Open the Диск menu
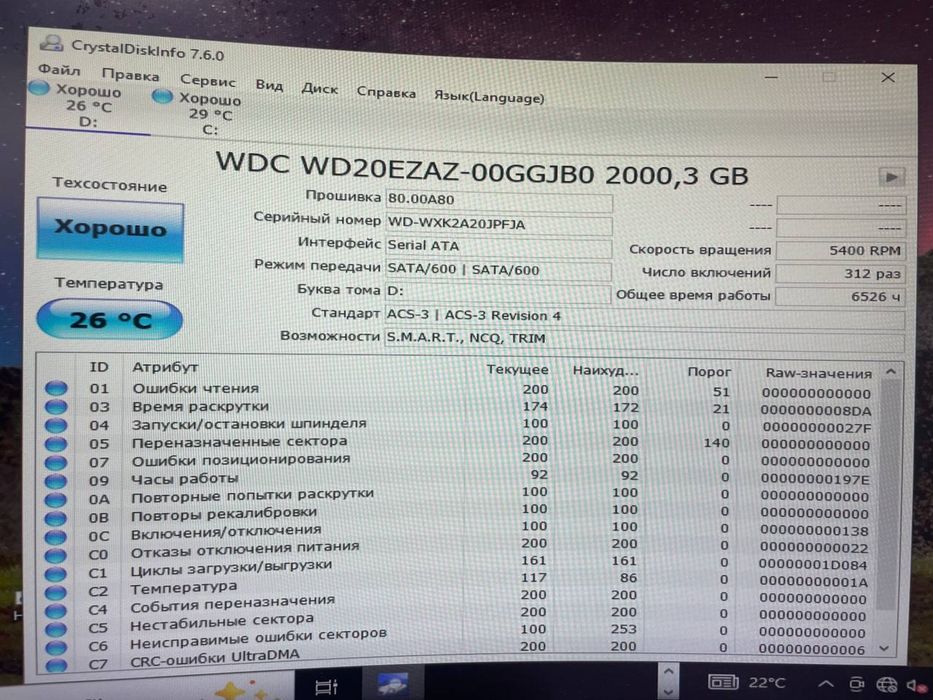 pyautogui.click(x=320, y=89)
